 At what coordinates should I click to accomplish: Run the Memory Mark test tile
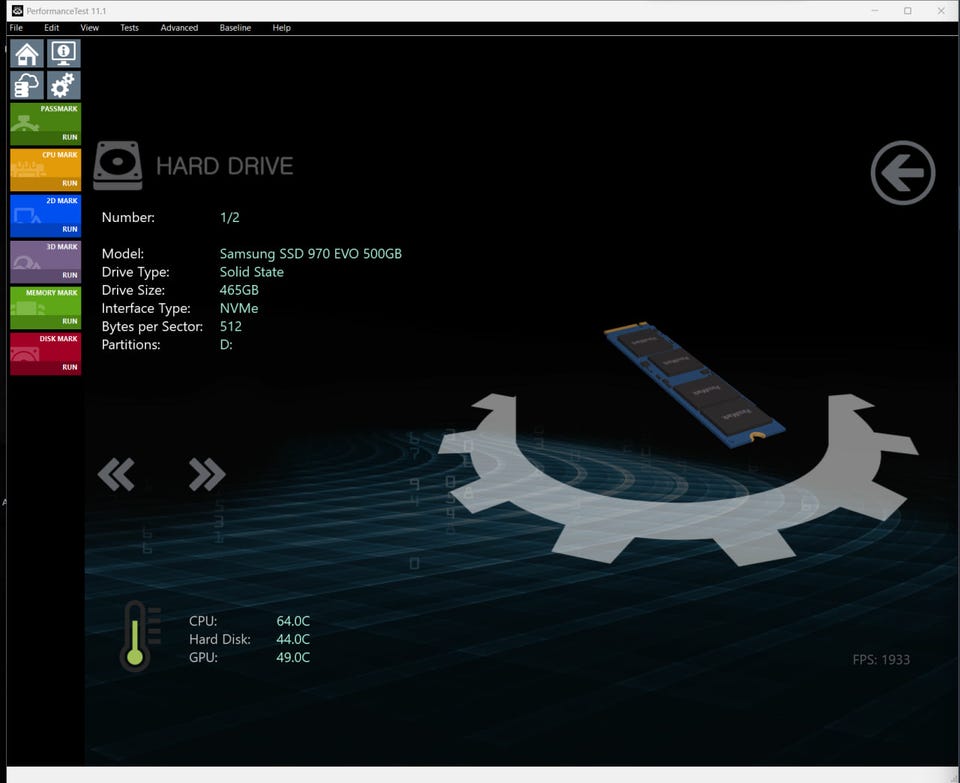45,307
